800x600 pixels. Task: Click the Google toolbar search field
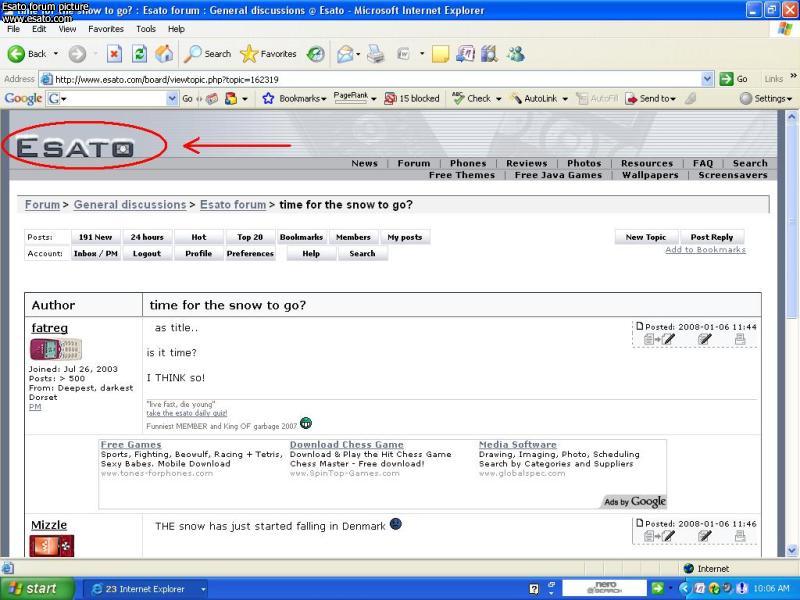(x=111, y=98)
